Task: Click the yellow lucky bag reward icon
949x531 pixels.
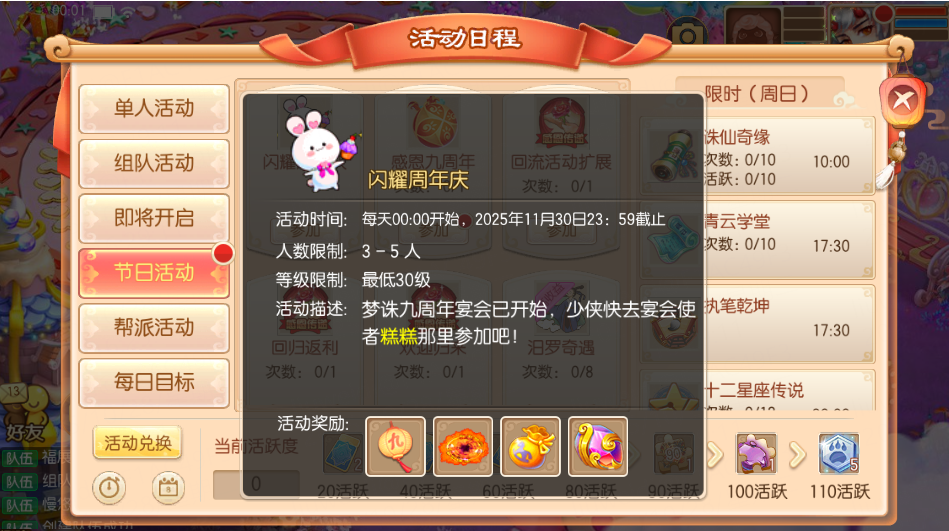Action: (531, 447)
